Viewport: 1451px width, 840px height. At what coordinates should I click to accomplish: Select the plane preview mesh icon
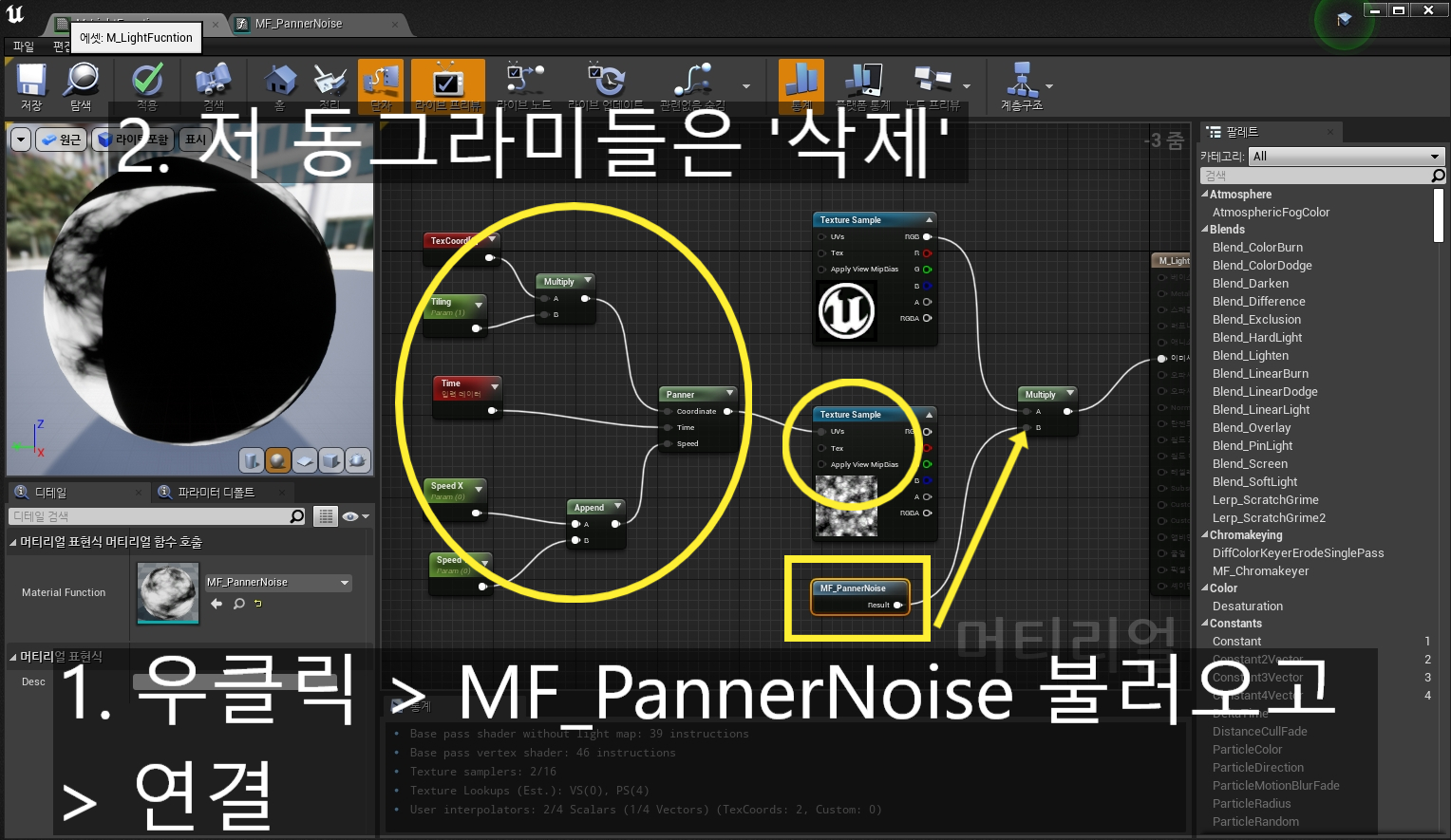coord(304,460)
